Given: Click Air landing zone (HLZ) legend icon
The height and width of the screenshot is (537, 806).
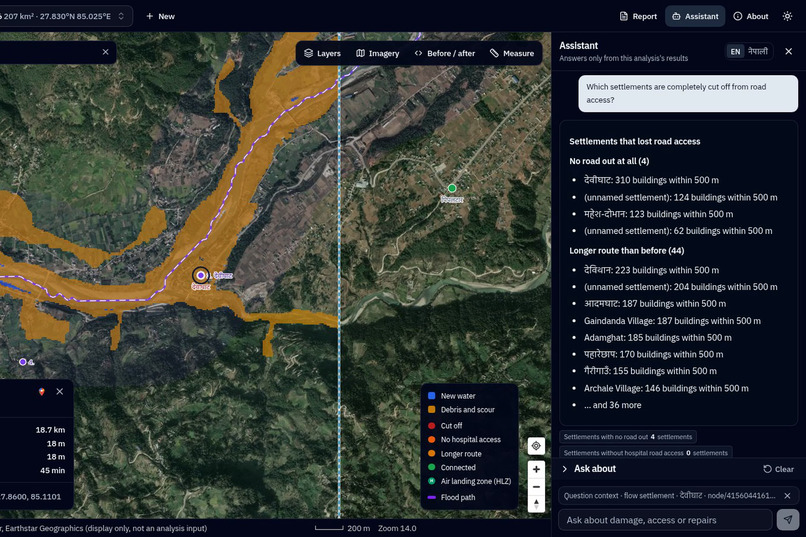Looking at the screenshot, I should coord(432,481).
